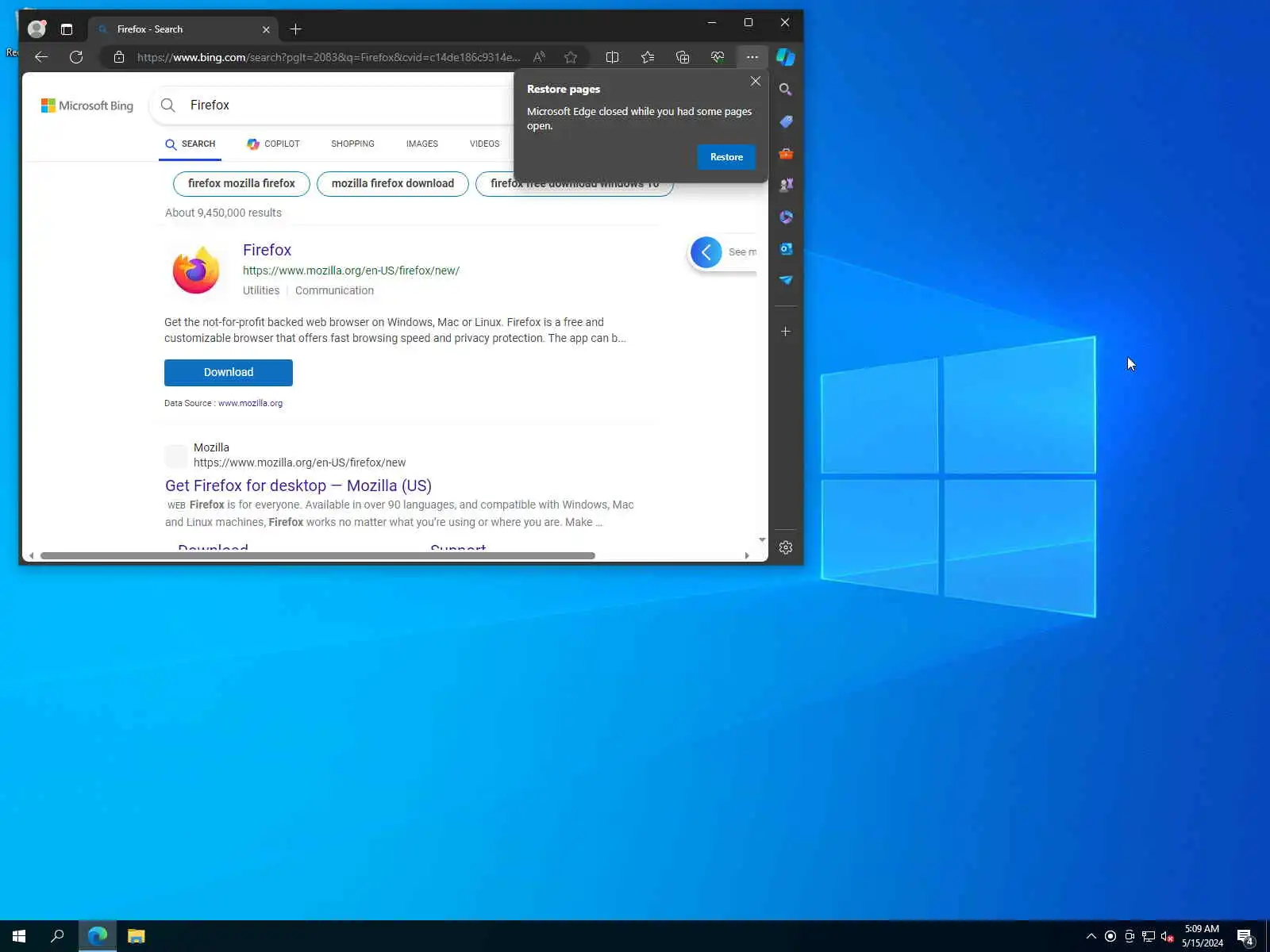Screen dimensions: 1270x952
Task: Open the sidebar Outlook icon
Action: tap(786, 248)
